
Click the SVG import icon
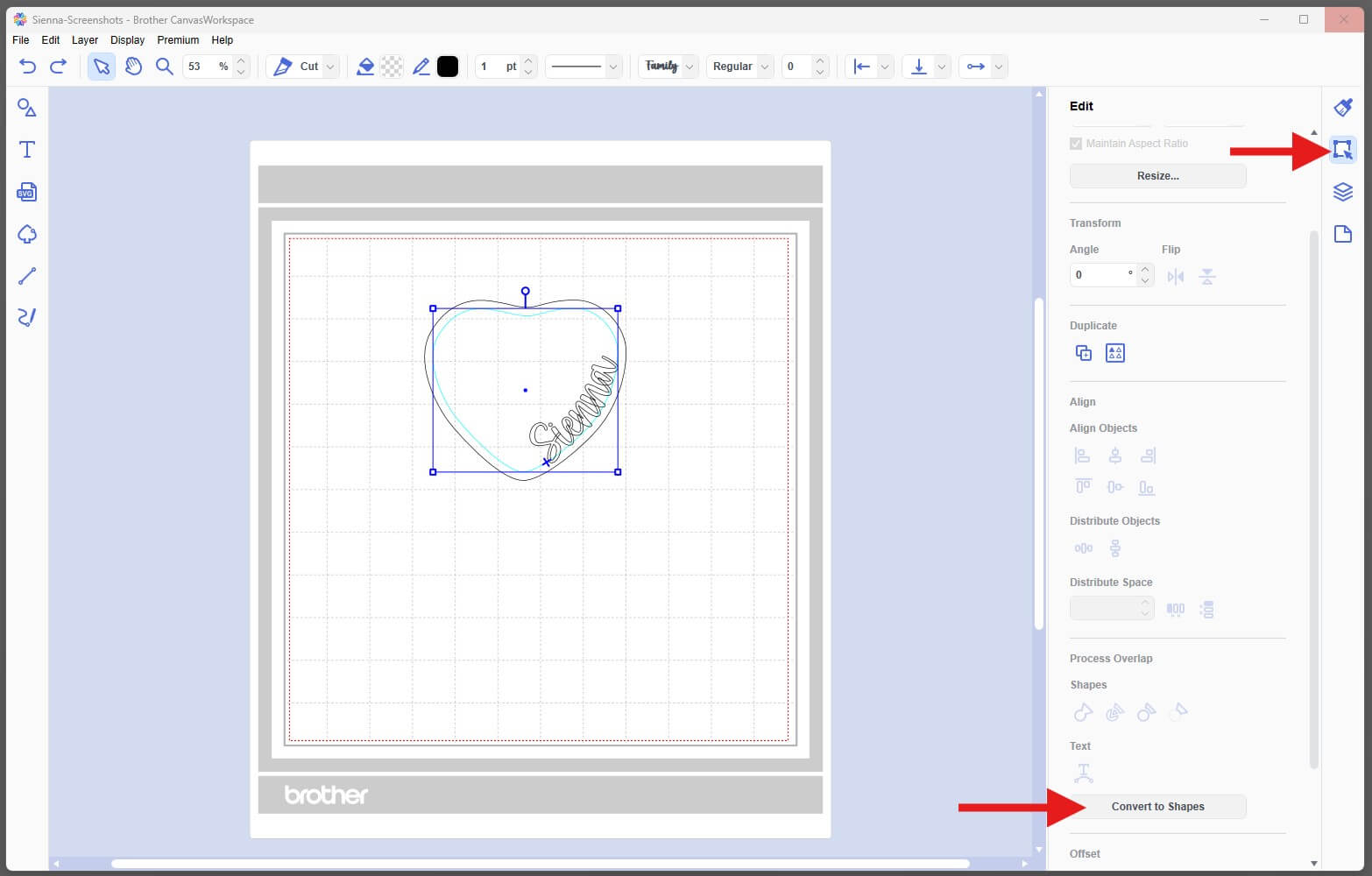(27, 192)
